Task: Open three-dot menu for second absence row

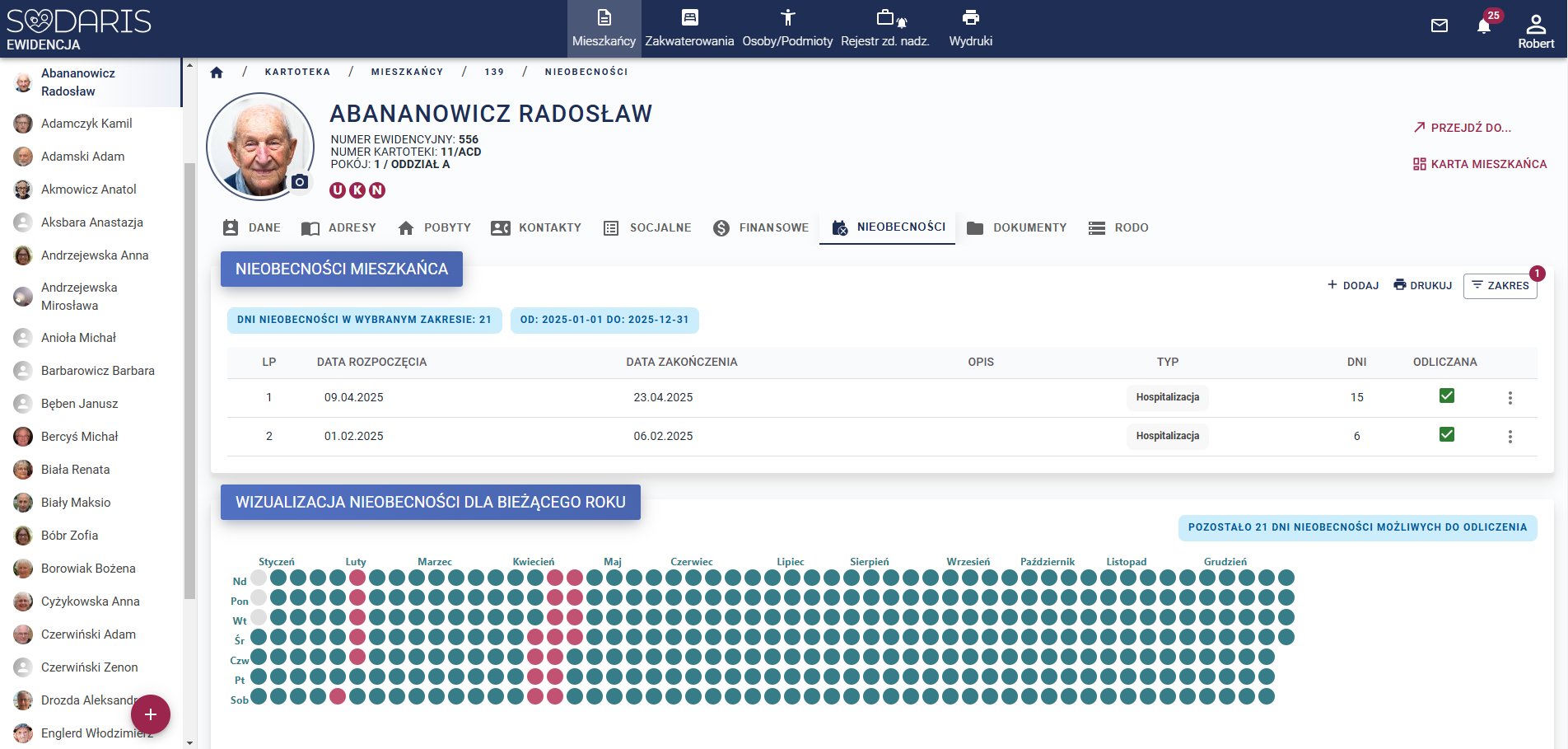Action: point(1510,437)
